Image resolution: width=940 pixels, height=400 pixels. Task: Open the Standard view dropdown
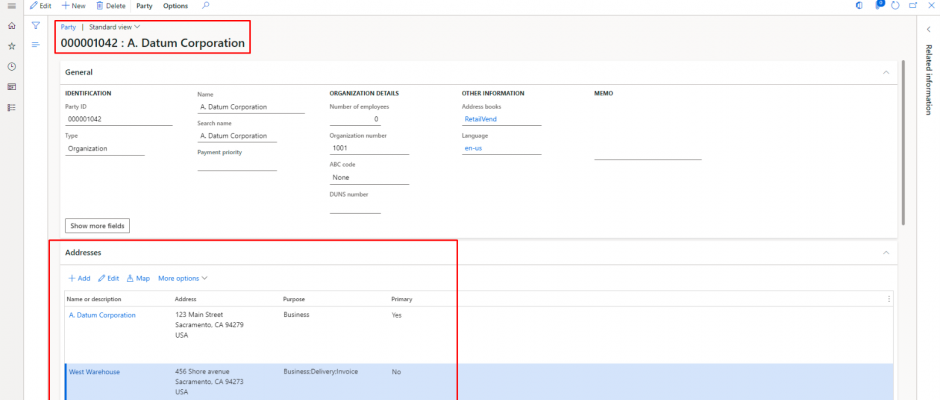coord(115,27)
